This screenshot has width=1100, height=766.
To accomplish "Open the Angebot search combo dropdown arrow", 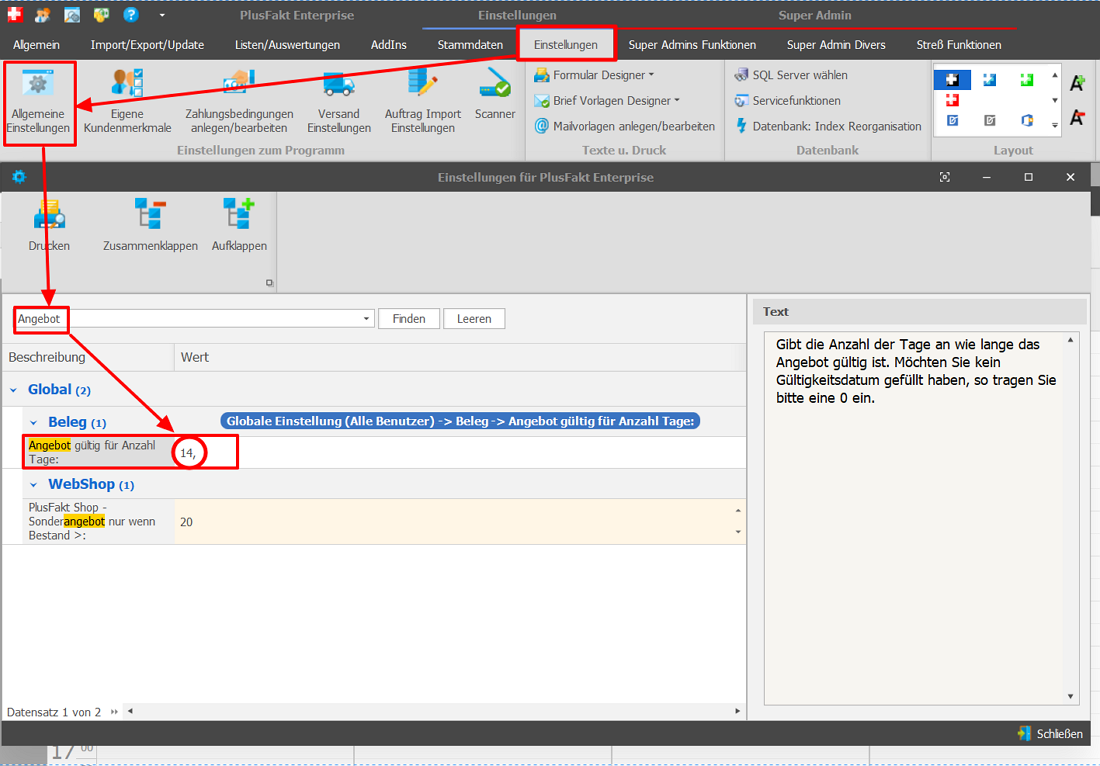I will [x=365, y=318].
